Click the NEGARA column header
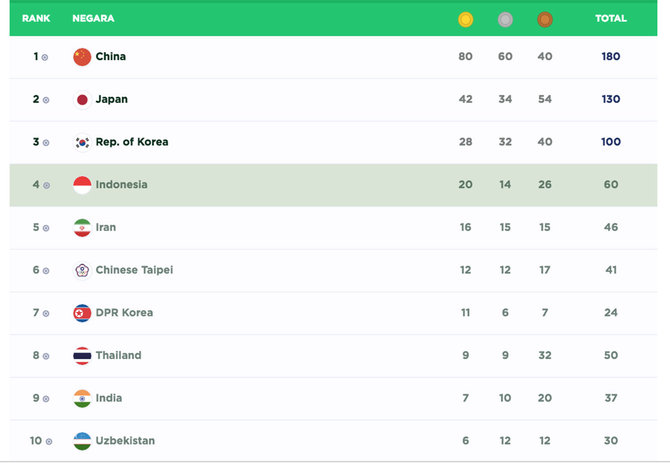 [x=93, y=18]
